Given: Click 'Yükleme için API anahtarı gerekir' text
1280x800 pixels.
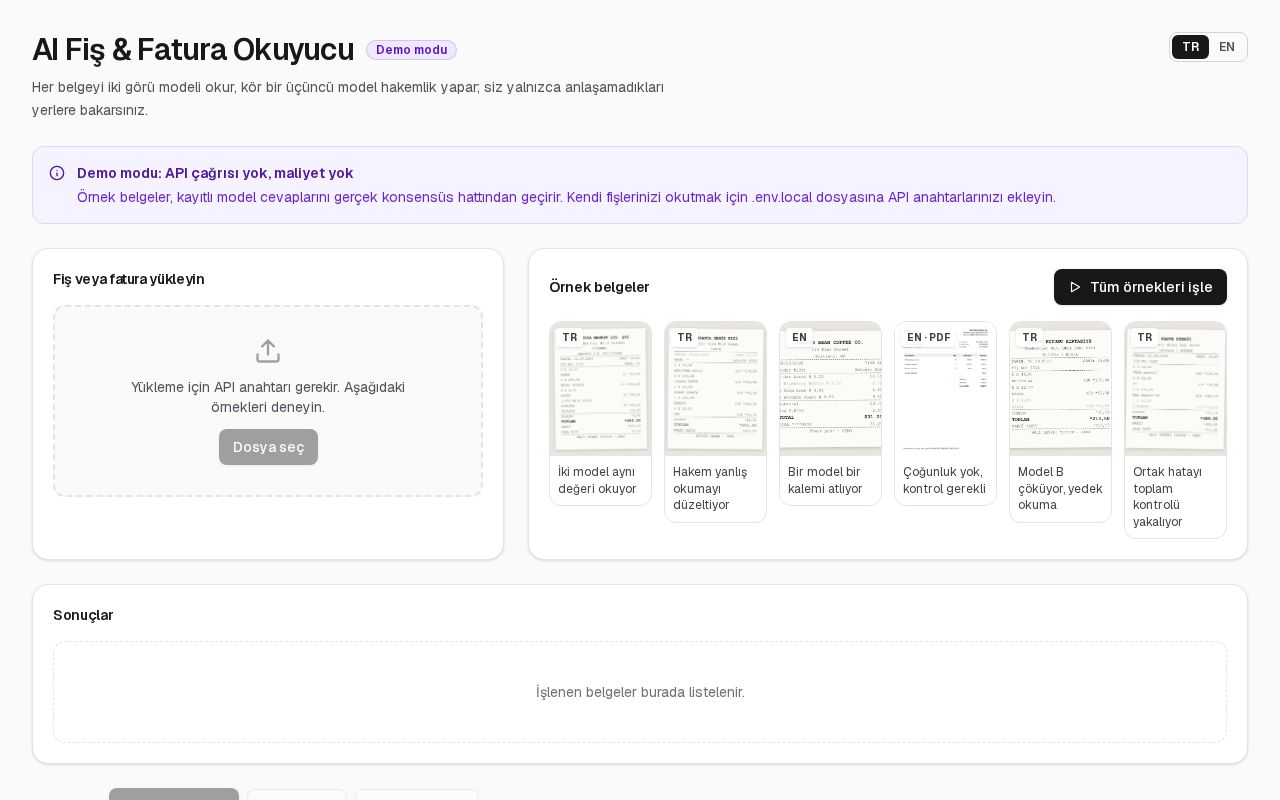Looking at the screenshot, I should (268, 397).
